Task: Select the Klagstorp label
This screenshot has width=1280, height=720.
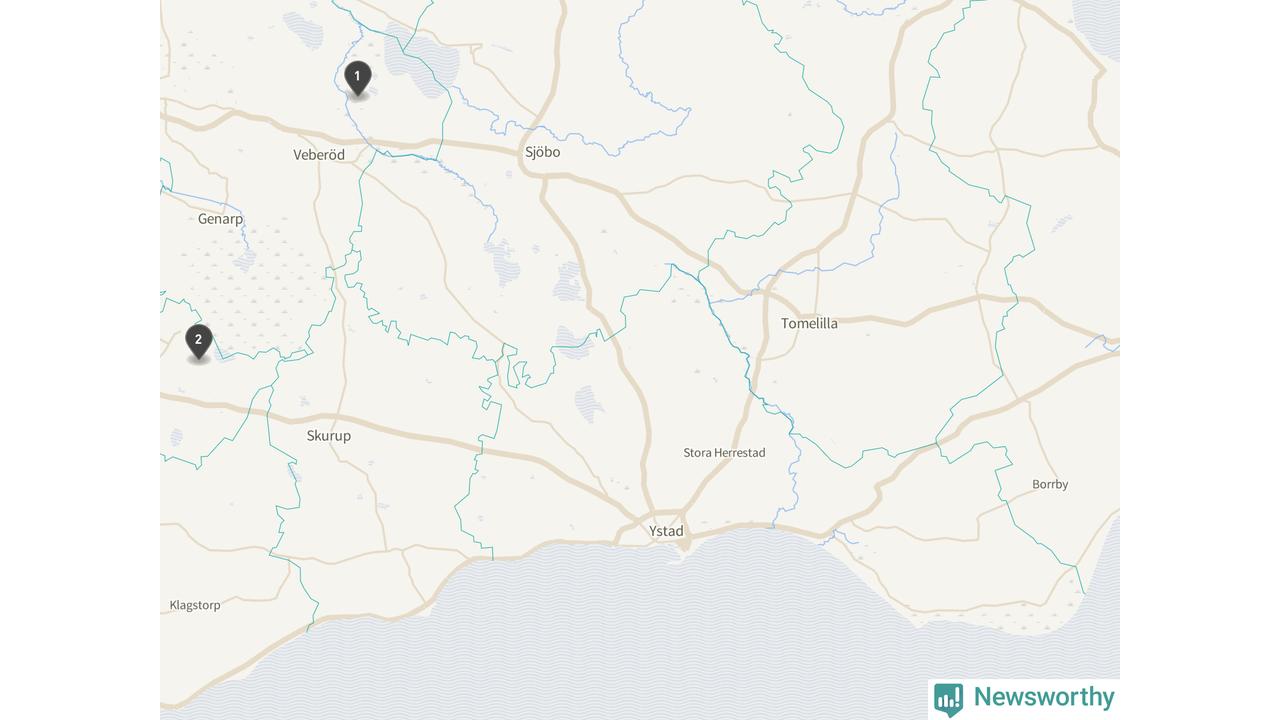Action: click(195, 605)
